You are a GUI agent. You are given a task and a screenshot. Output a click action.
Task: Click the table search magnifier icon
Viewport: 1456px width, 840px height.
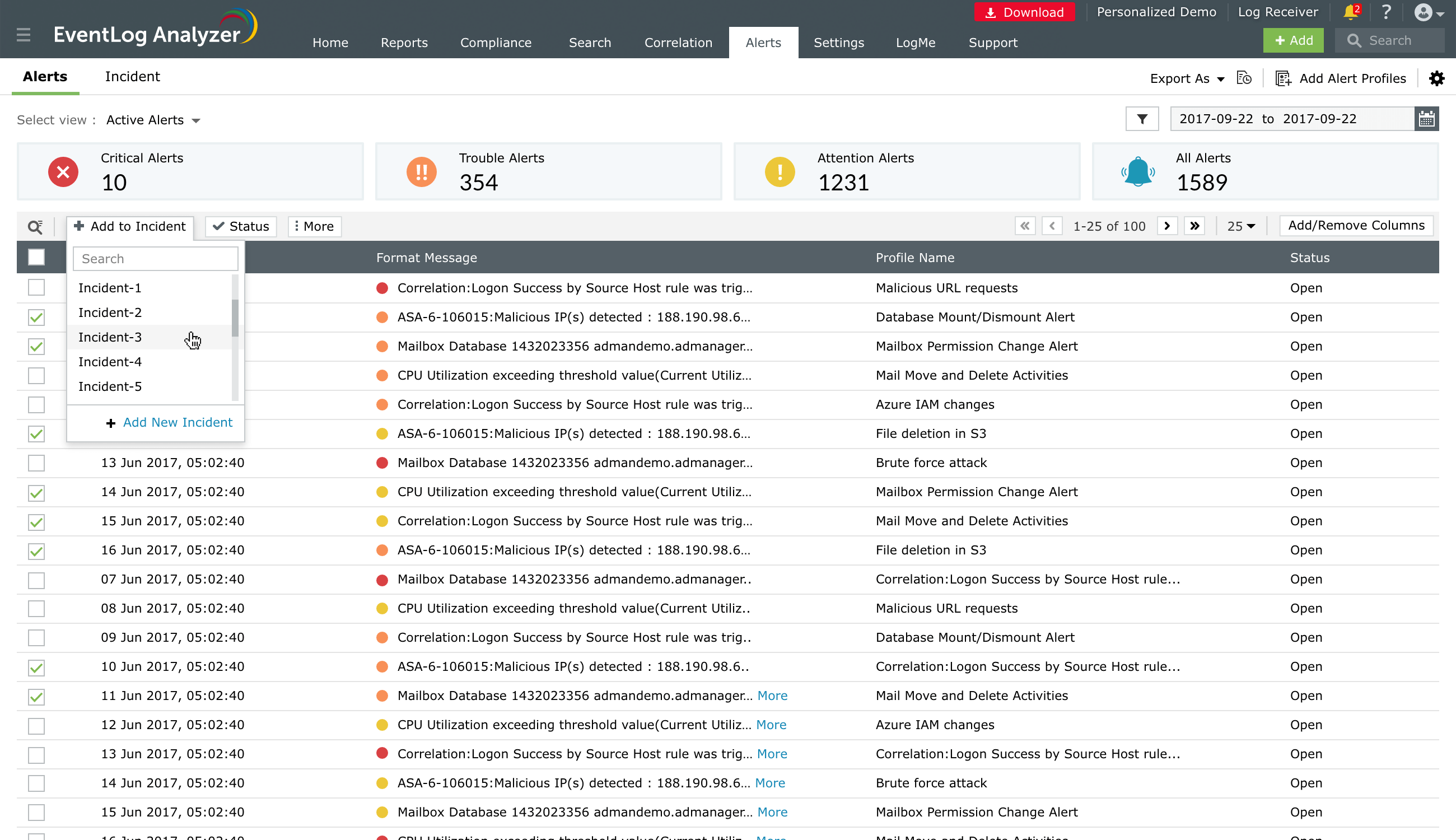point(35,227)
